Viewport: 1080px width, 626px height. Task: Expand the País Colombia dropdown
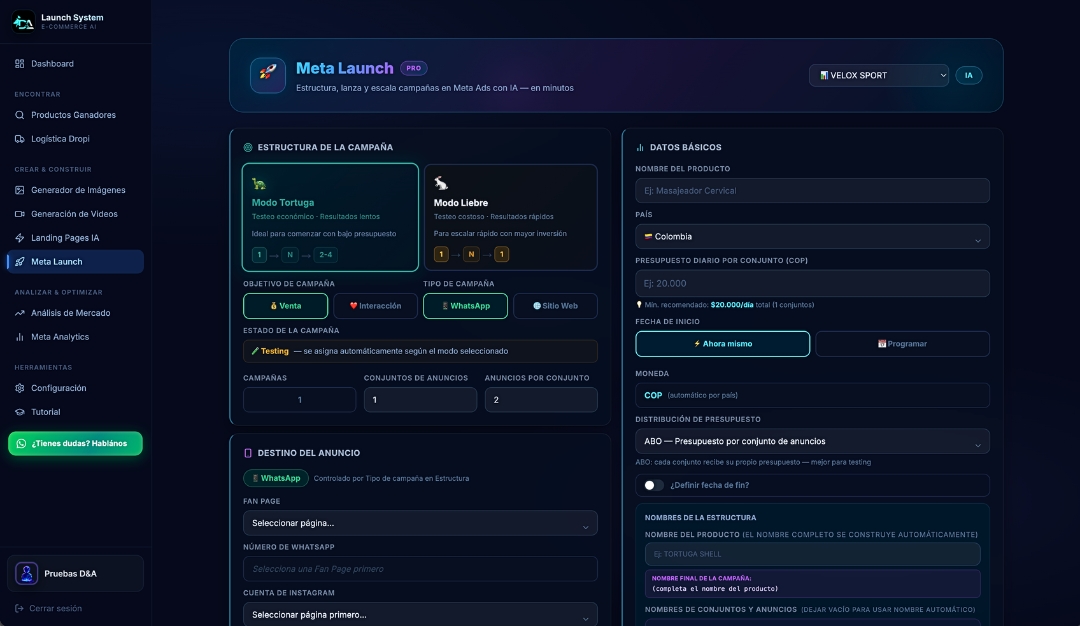coord(812,236)
